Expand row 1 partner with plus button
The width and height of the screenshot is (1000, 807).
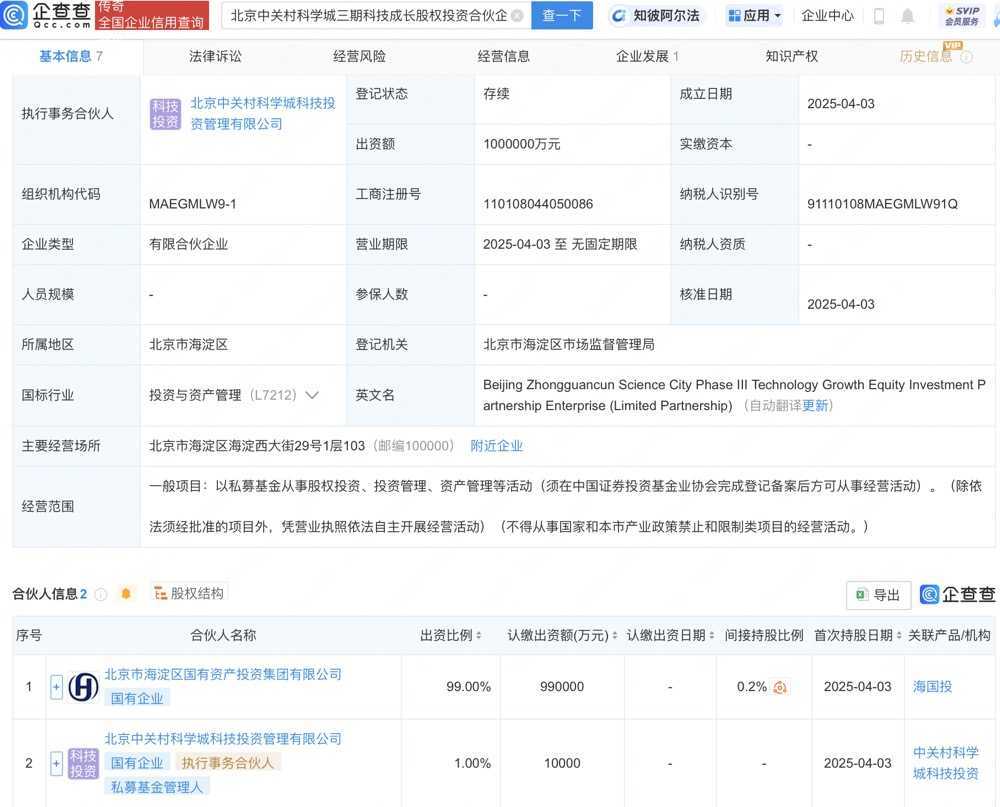pyautogui.click(x=56, y=687)
